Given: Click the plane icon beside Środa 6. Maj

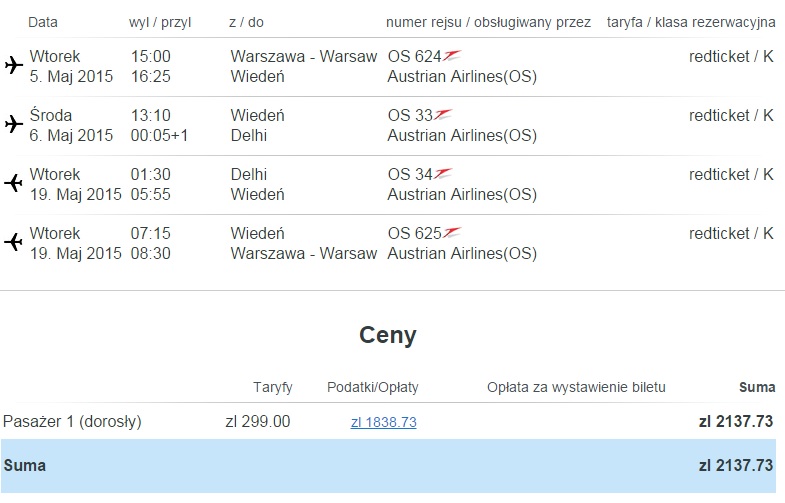Looking at the screenshot, I should (x=14, y=124).
